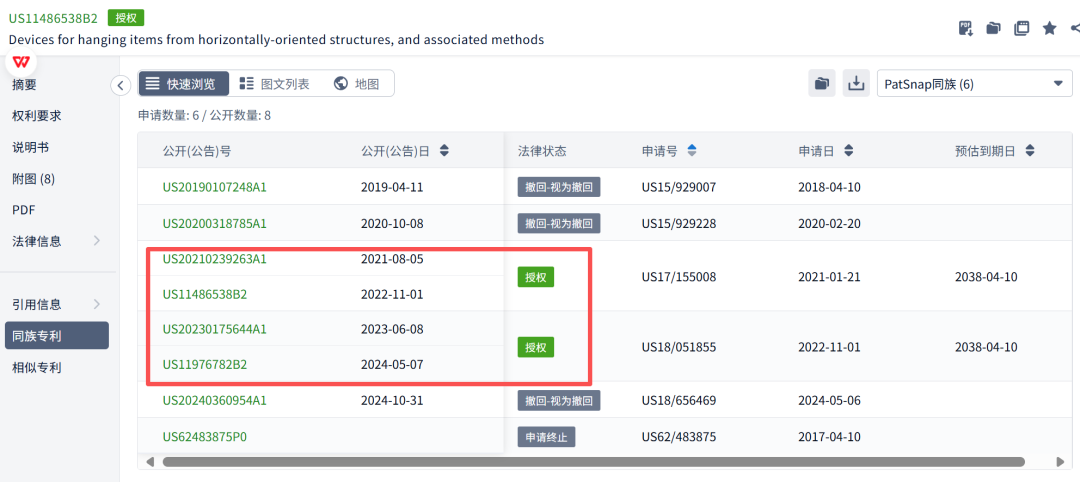Open 摘要 section in sidebar

(x=24, y=85)
